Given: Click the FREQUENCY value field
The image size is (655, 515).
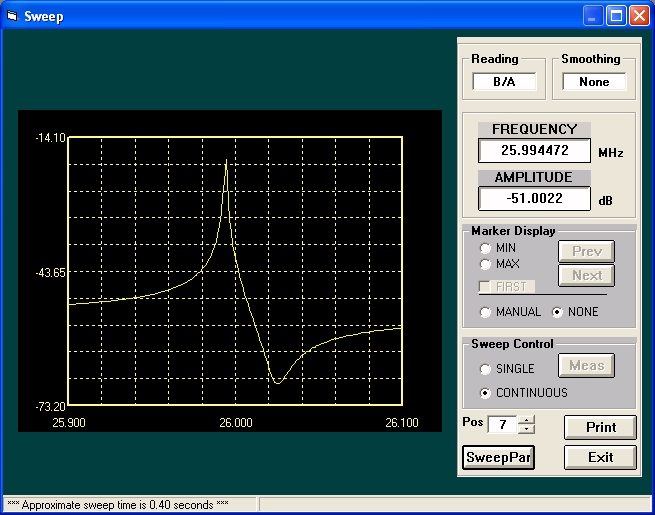Looking at the screenshot, I should click(x=535, y=151).
